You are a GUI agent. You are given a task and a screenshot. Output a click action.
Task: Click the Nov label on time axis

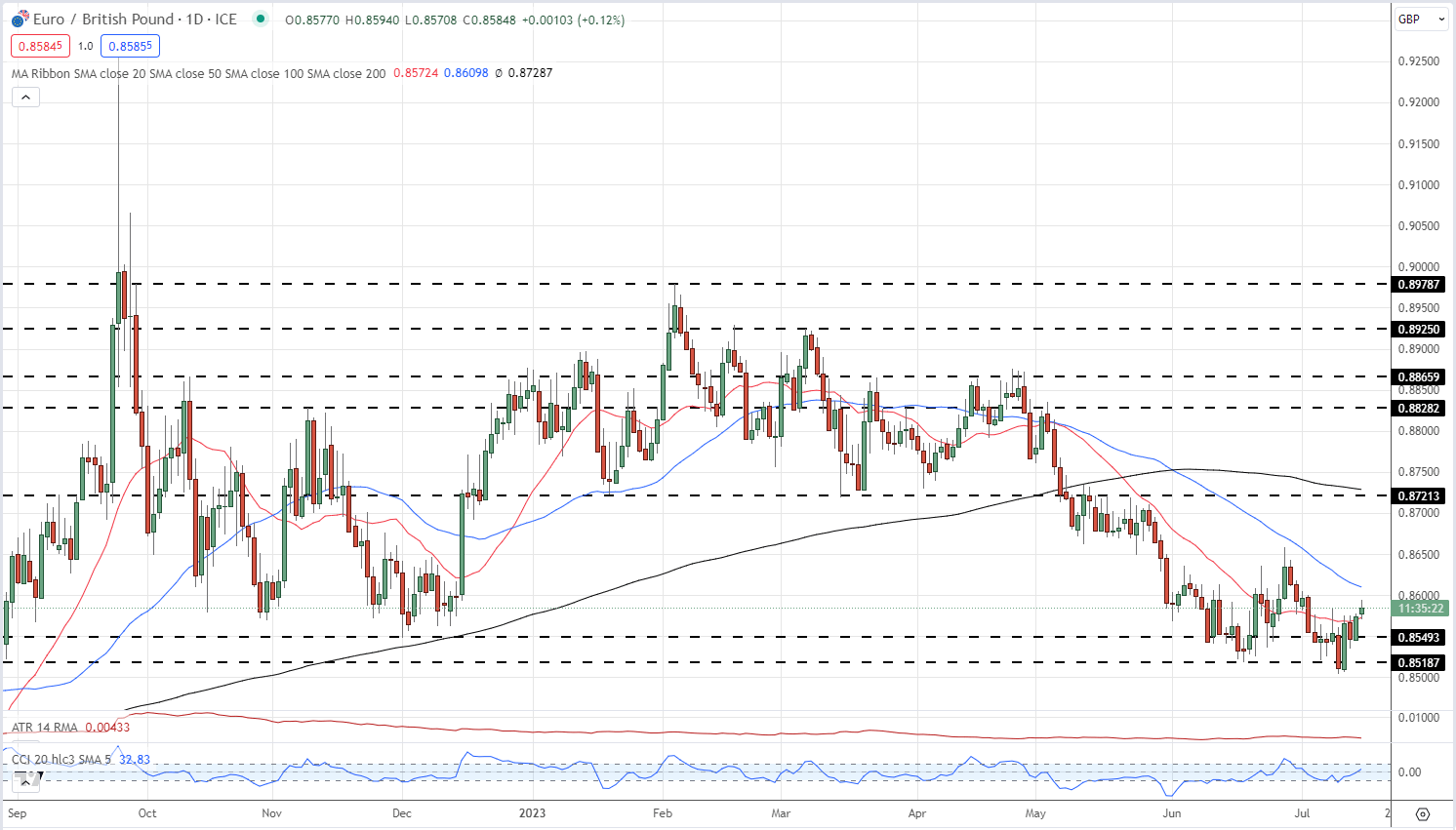point(272,813)
